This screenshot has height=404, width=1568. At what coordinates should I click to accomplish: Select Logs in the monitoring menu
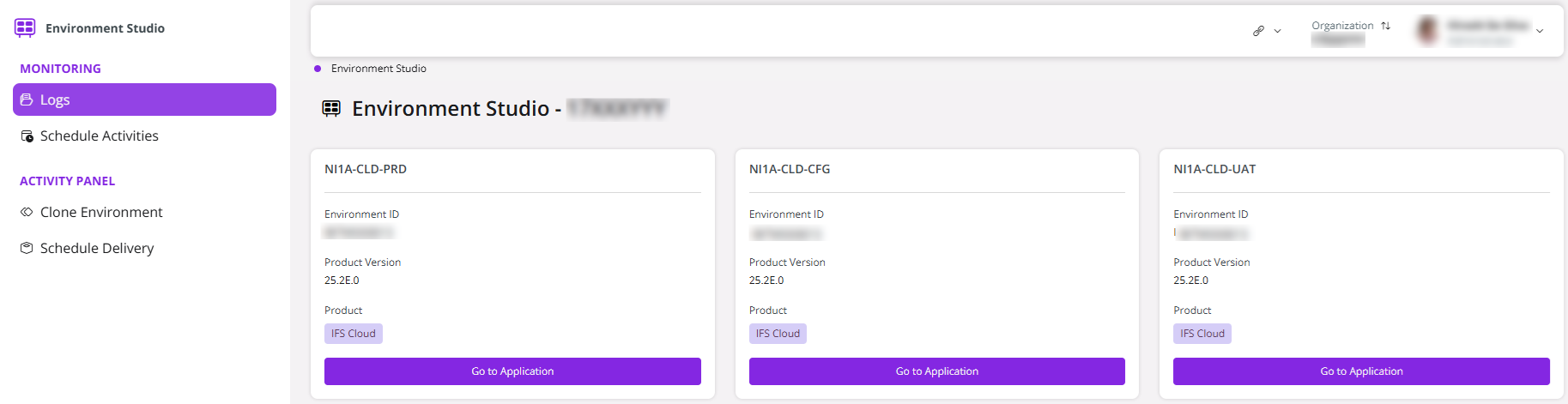coord(144,99)
